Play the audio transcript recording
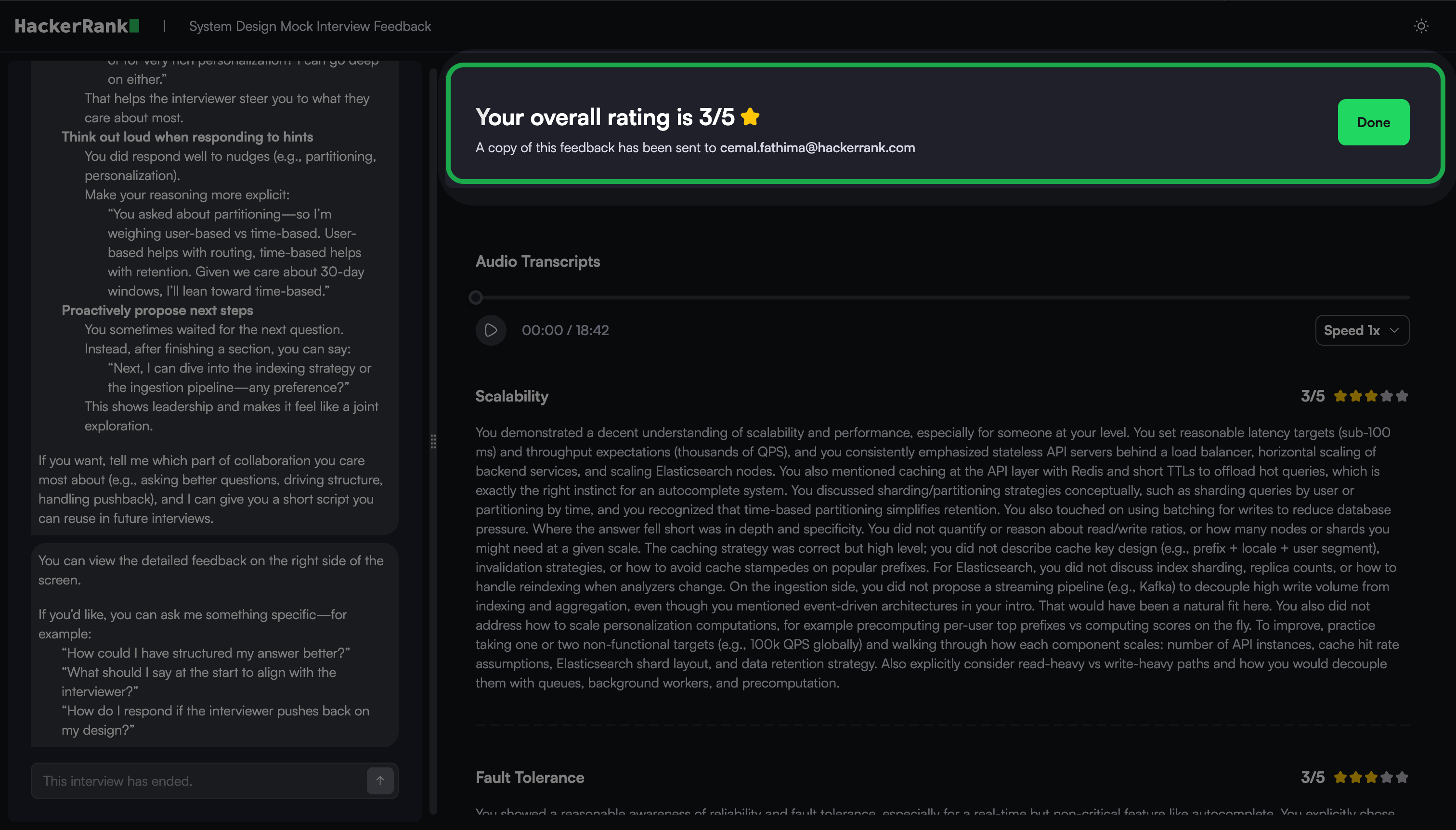This screenshot has height=830, width=1456. click(490, 330)
